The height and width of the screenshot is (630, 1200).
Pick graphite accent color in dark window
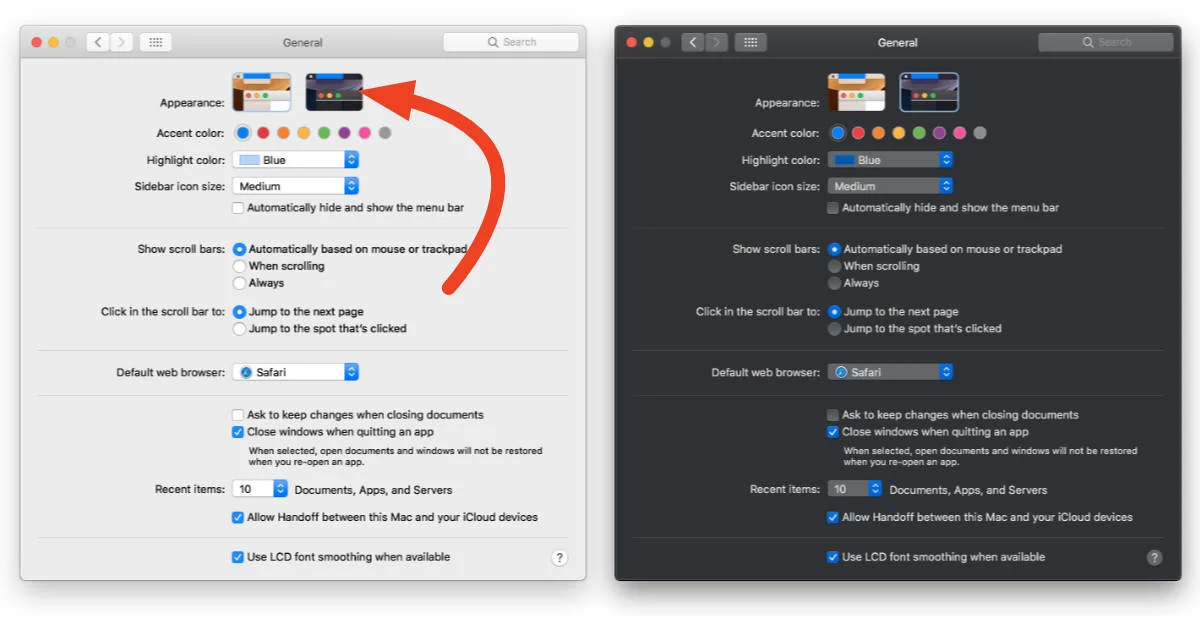(980, 133)
